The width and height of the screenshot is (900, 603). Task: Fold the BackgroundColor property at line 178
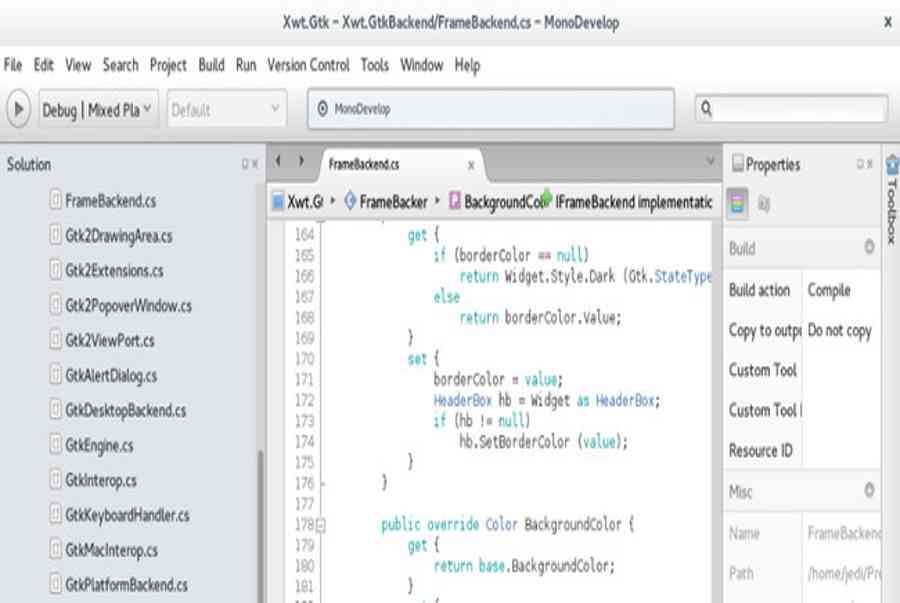tap(321, 524)
